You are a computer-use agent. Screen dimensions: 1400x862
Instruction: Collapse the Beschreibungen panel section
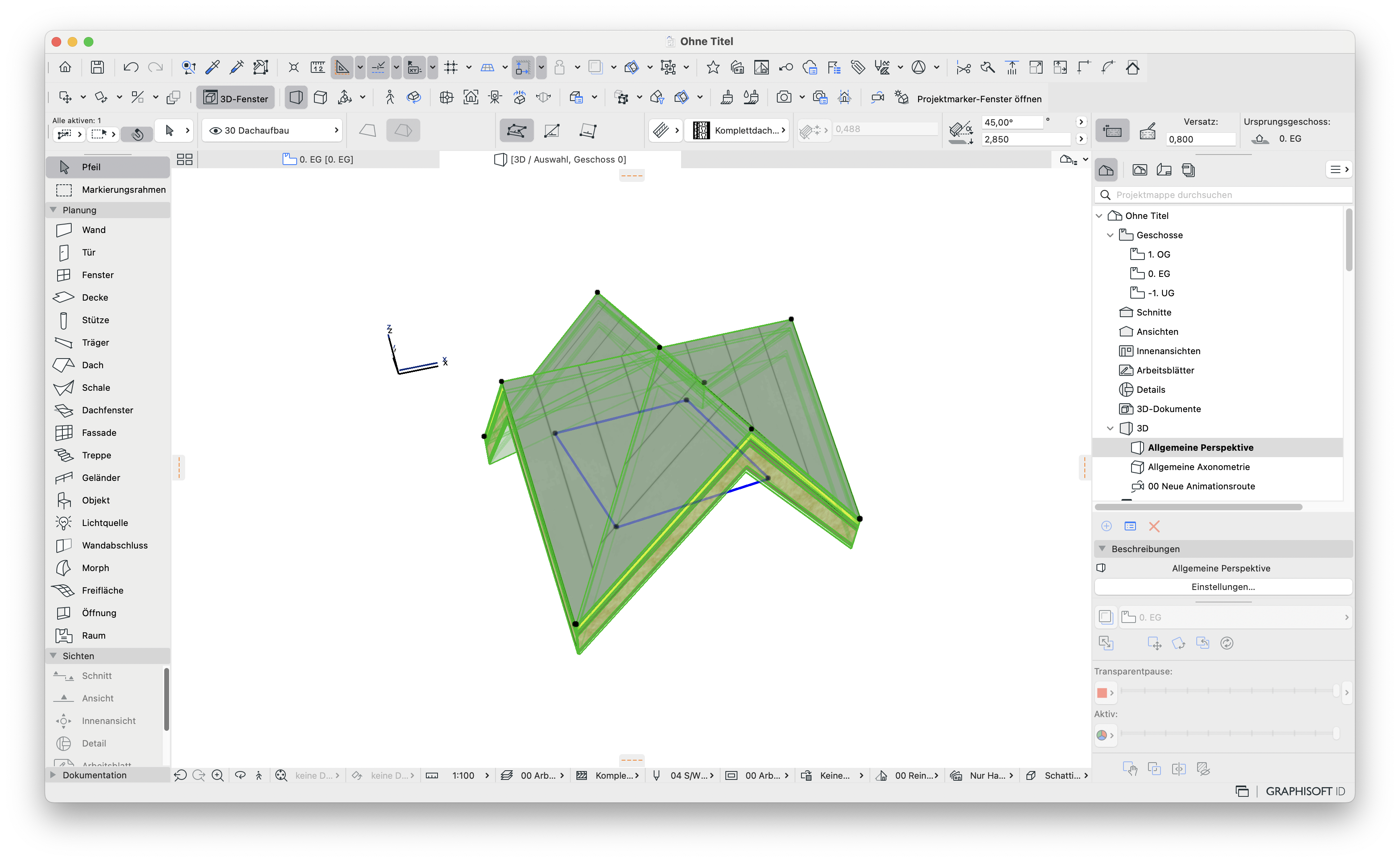[1102, 549]
